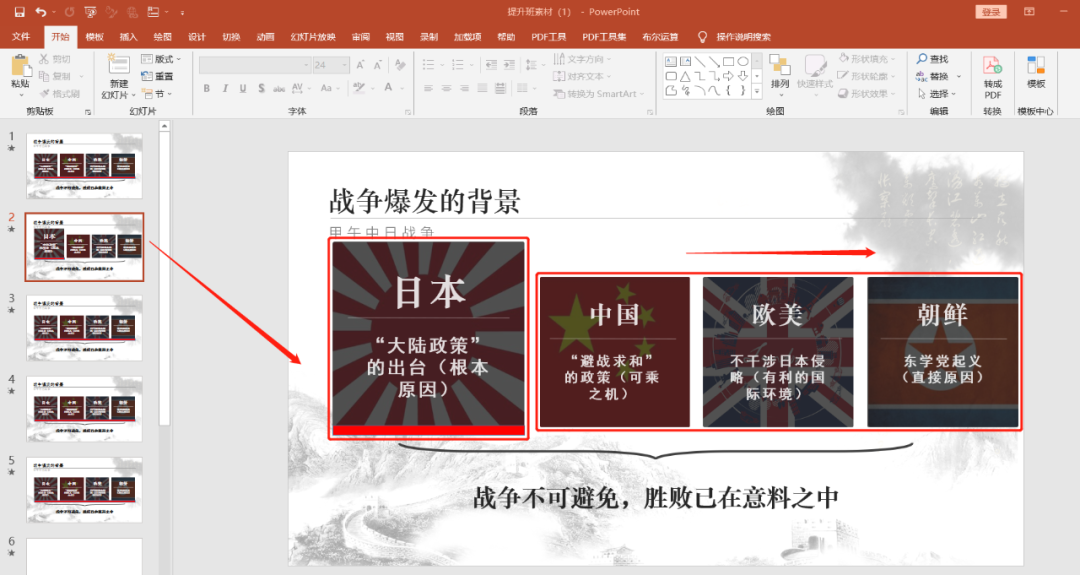Click the 操作说明搜索 search box

tap(743, 36)
